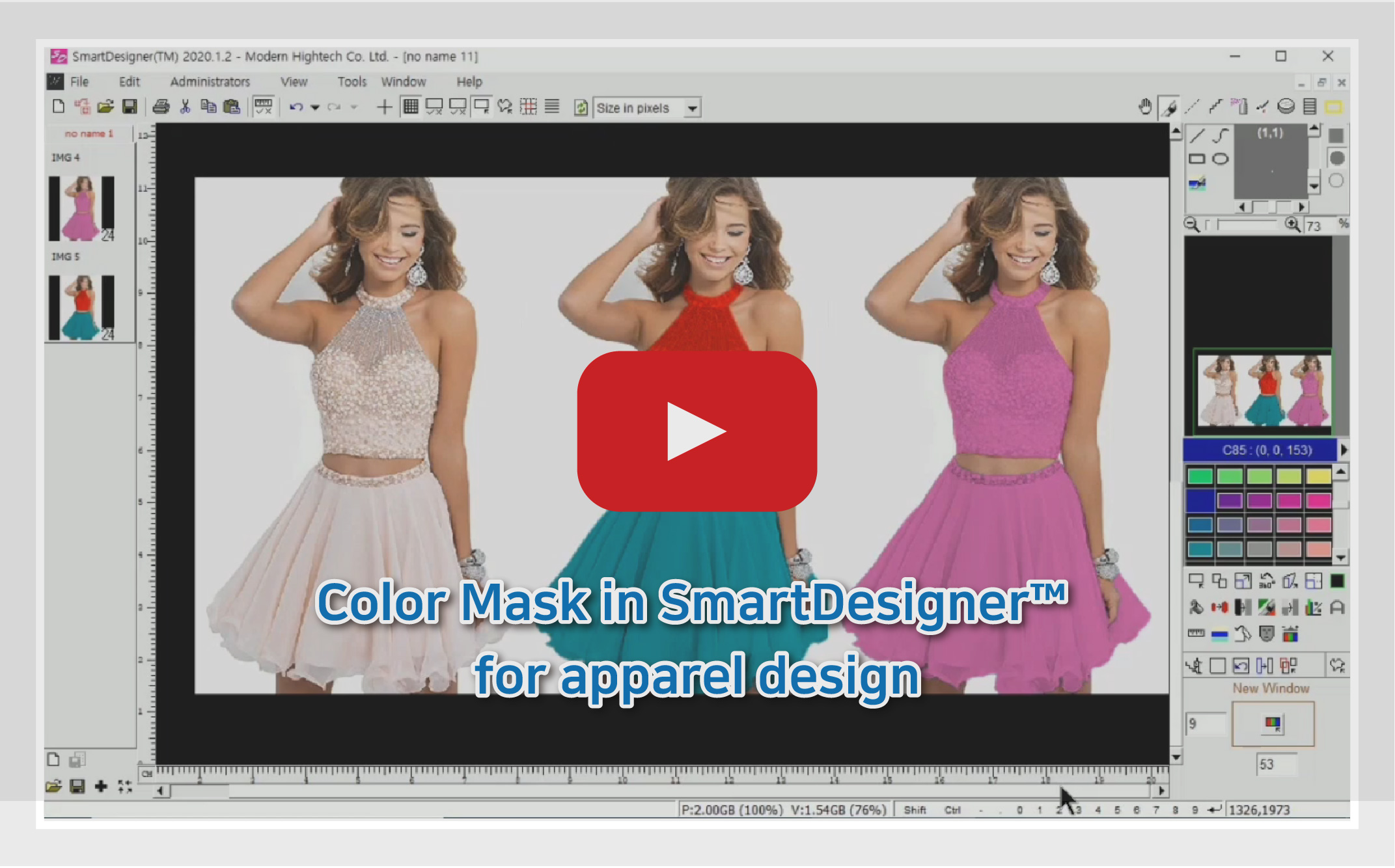
Task: Choose the curve line shape
Action: [x=1221, y=135]
